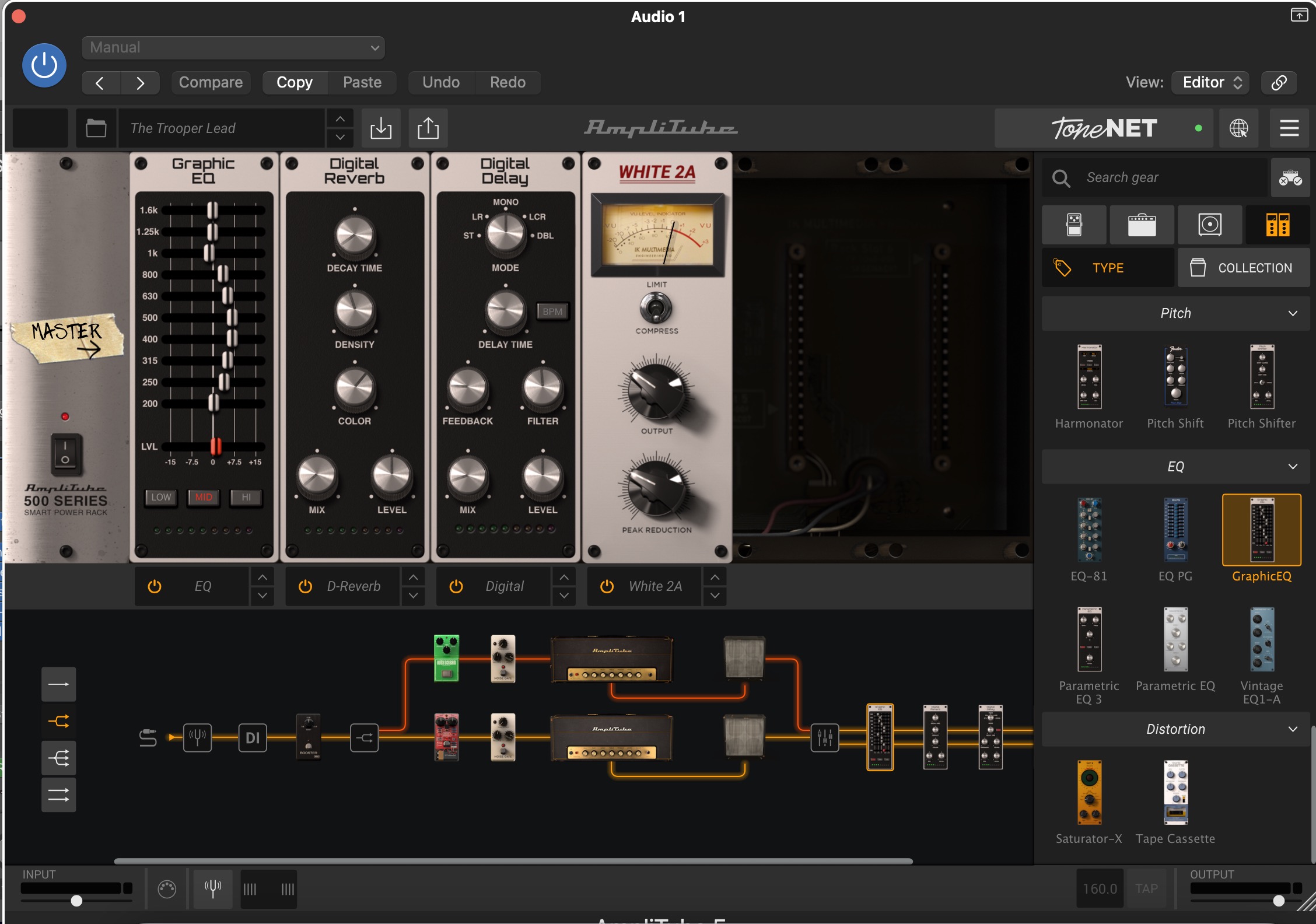Click the Paste button
This screenshot has height=924, width=1316.
point(362,82)
